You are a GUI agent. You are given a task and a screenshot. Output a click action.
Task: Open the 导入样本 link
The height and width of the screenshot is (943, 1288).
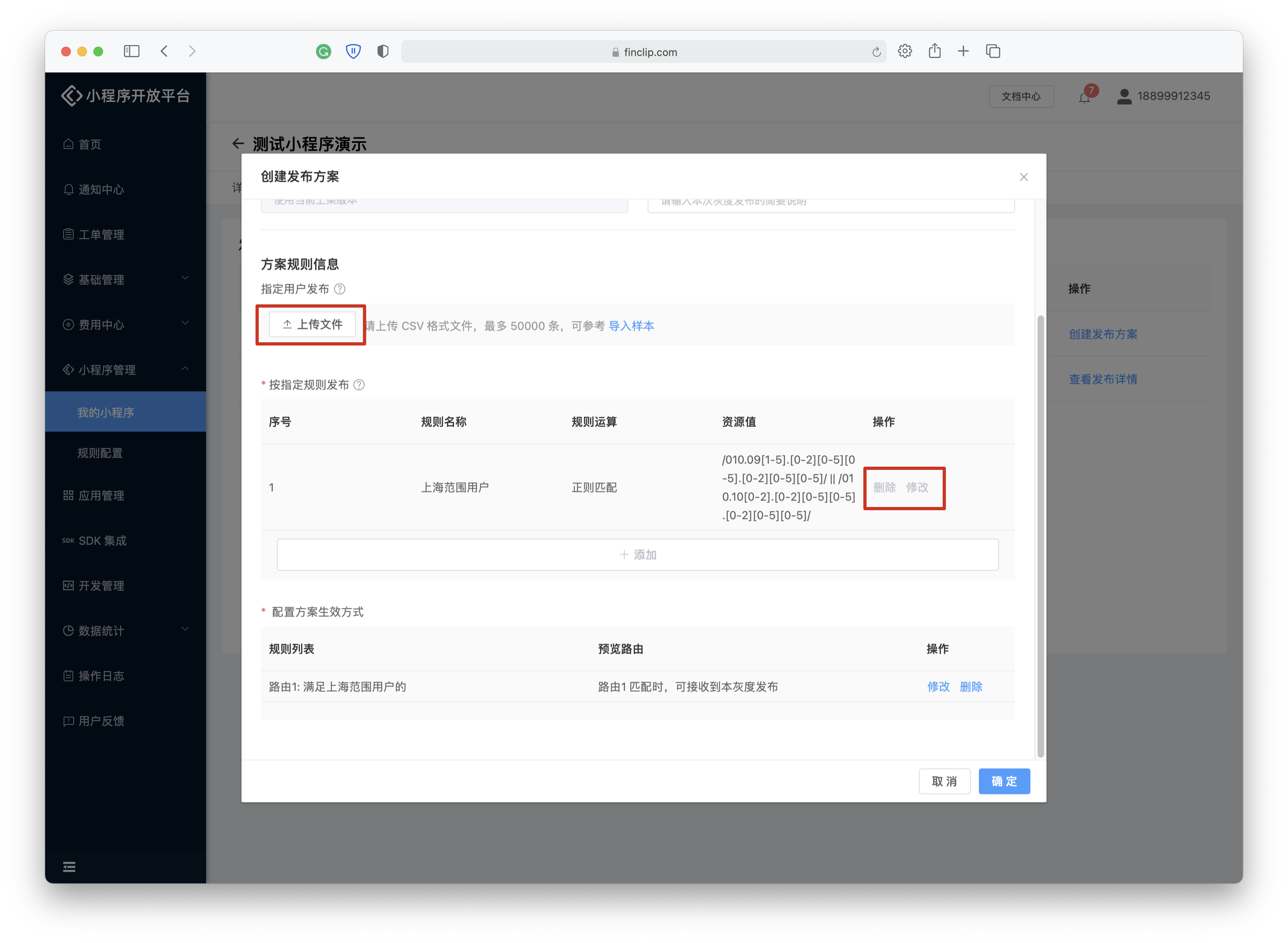click(631, 326)
